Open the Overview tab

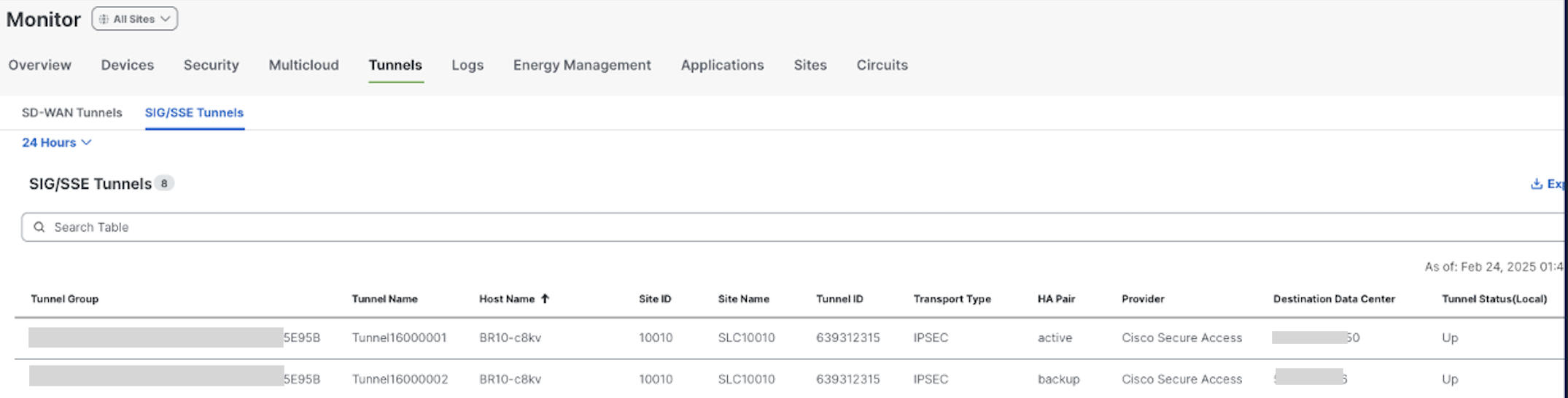click(x=40, y=65)
